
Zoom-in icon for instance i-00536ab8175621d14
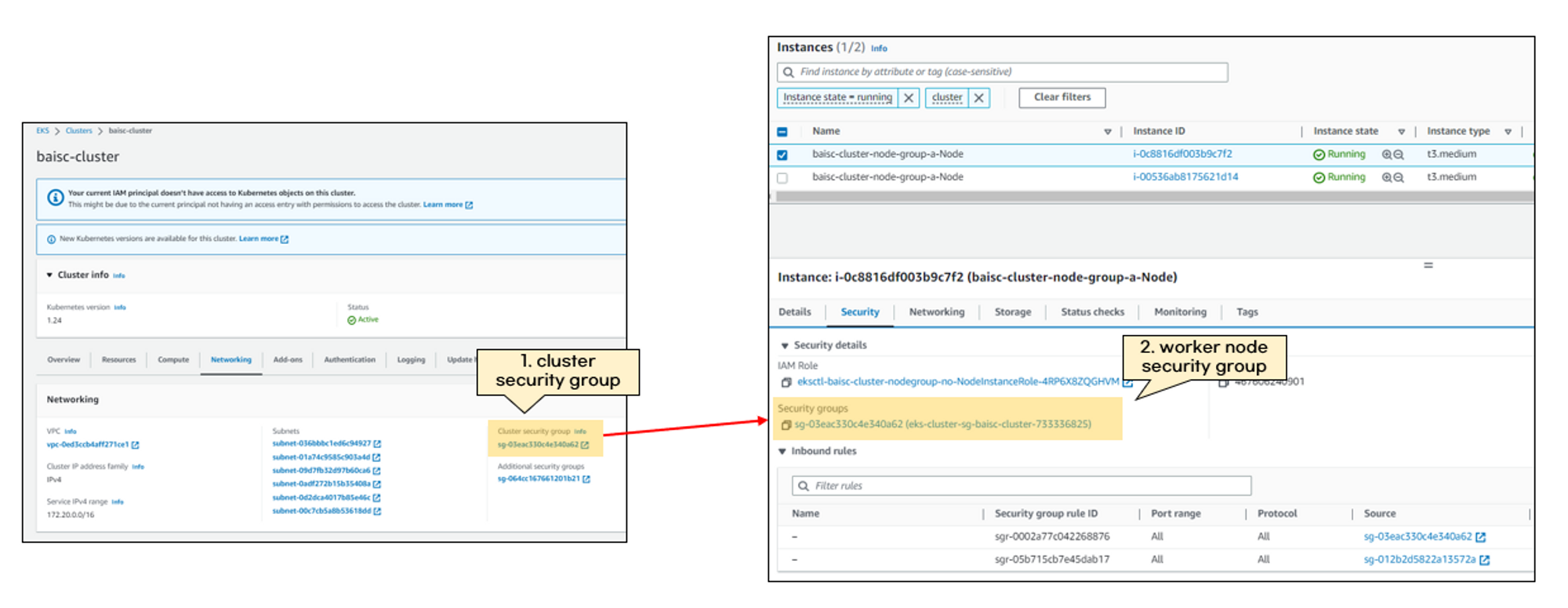(x=1387, y=177)
